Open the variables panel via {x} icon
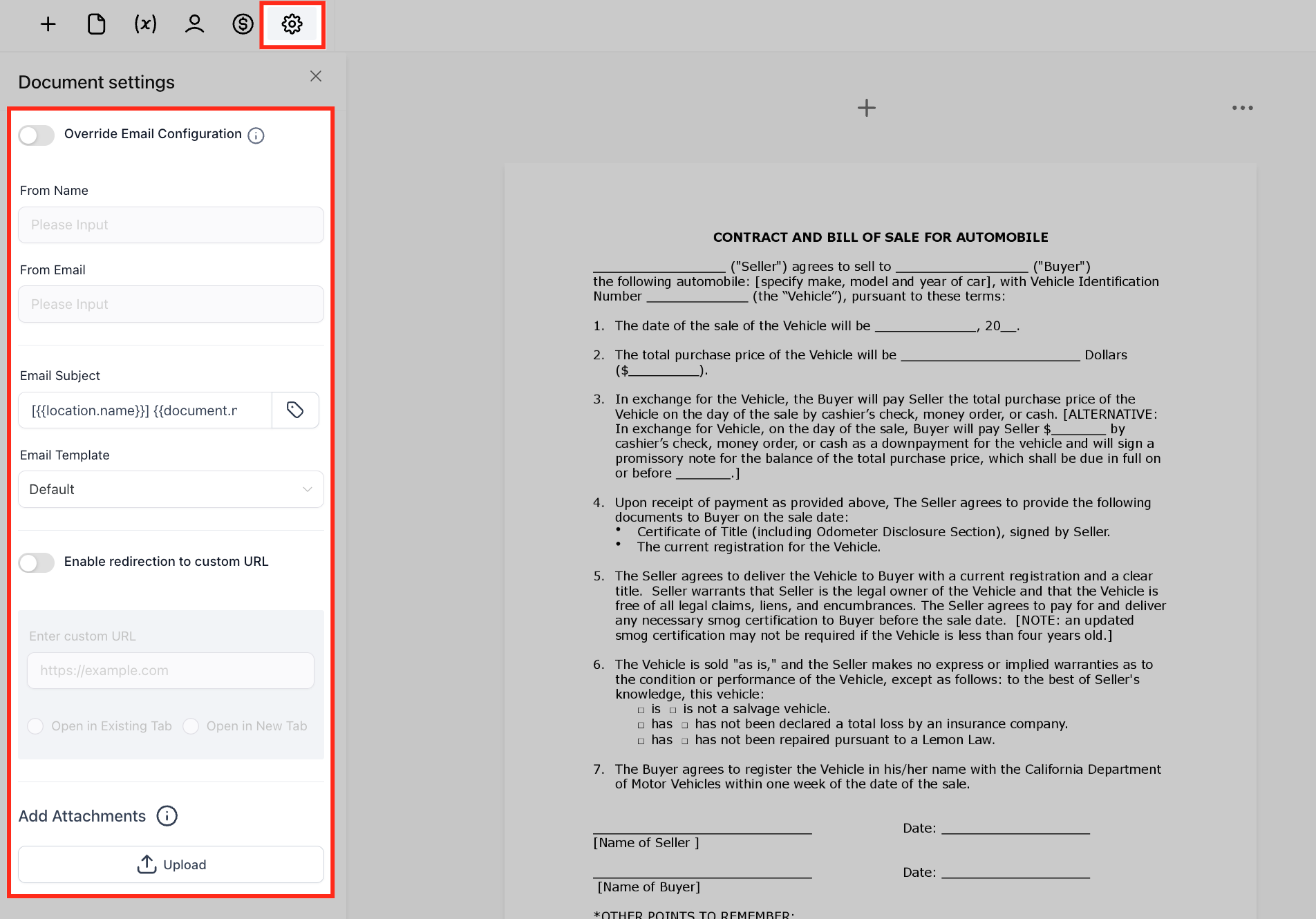This screenshot has height=919, width=1316. pos(145,23)
